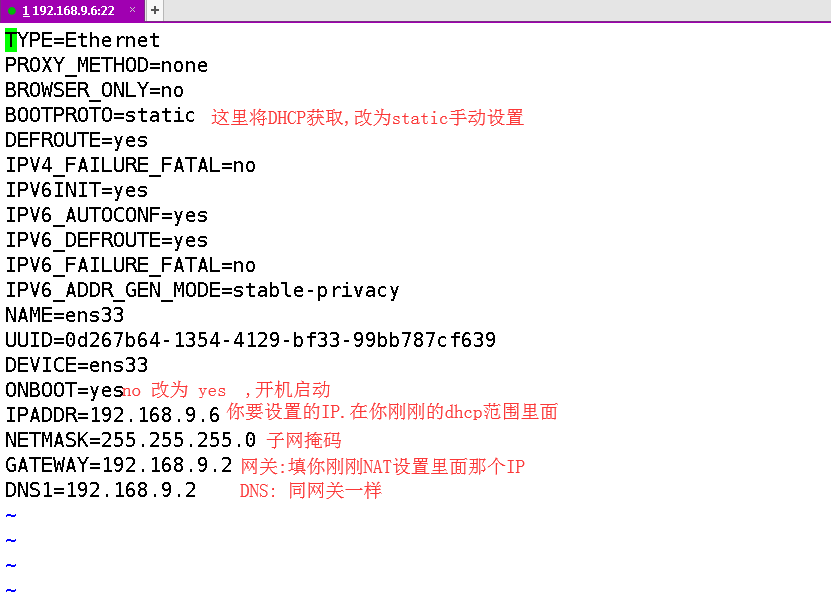The width and height of the screenshot is (831, 593).
Task: Switch to the 192.168.9.6:22 tab
Action: pyautogui.click(x=70, y=10)
